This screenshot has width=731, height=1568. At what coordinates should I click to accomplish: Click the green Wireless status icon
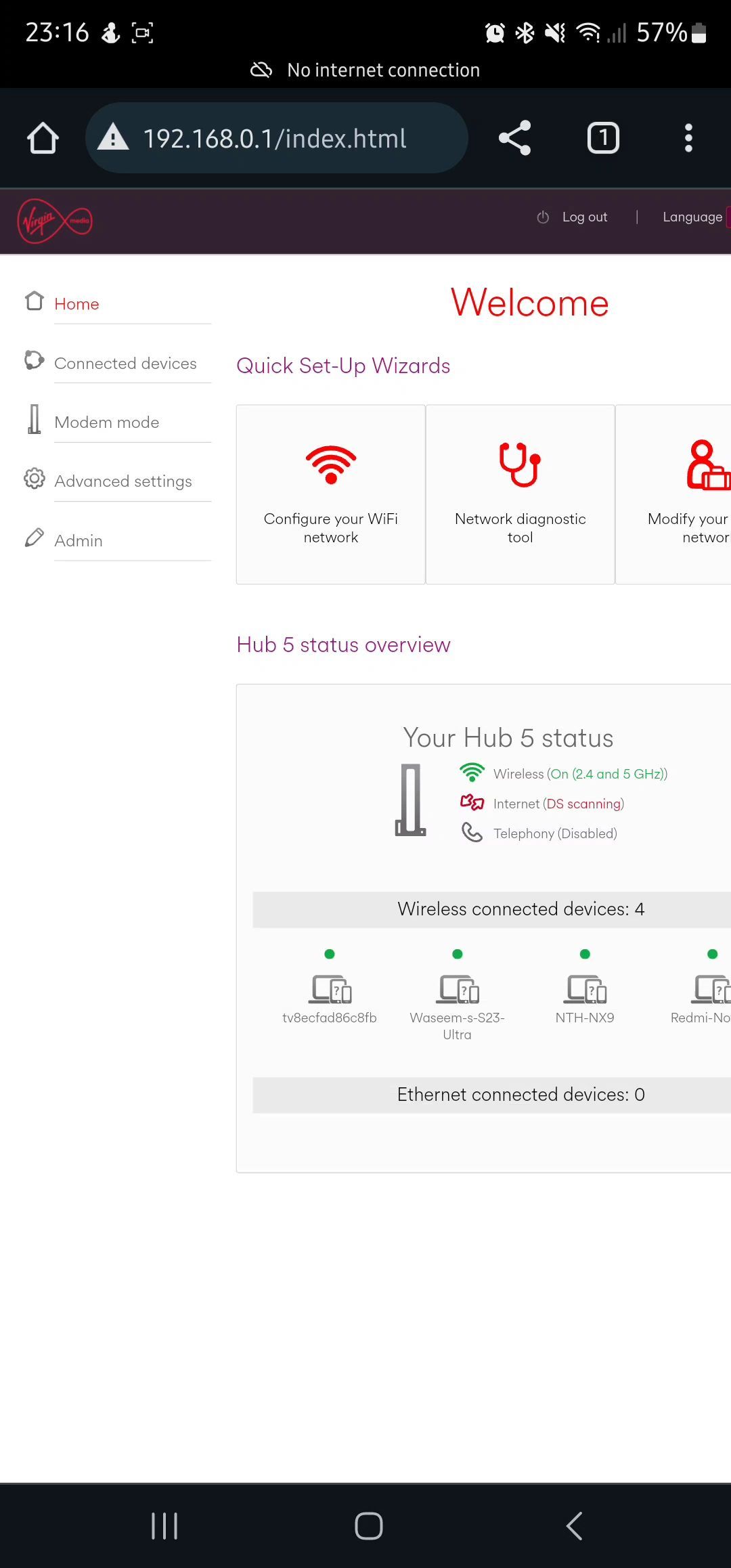tap(472, 772)
